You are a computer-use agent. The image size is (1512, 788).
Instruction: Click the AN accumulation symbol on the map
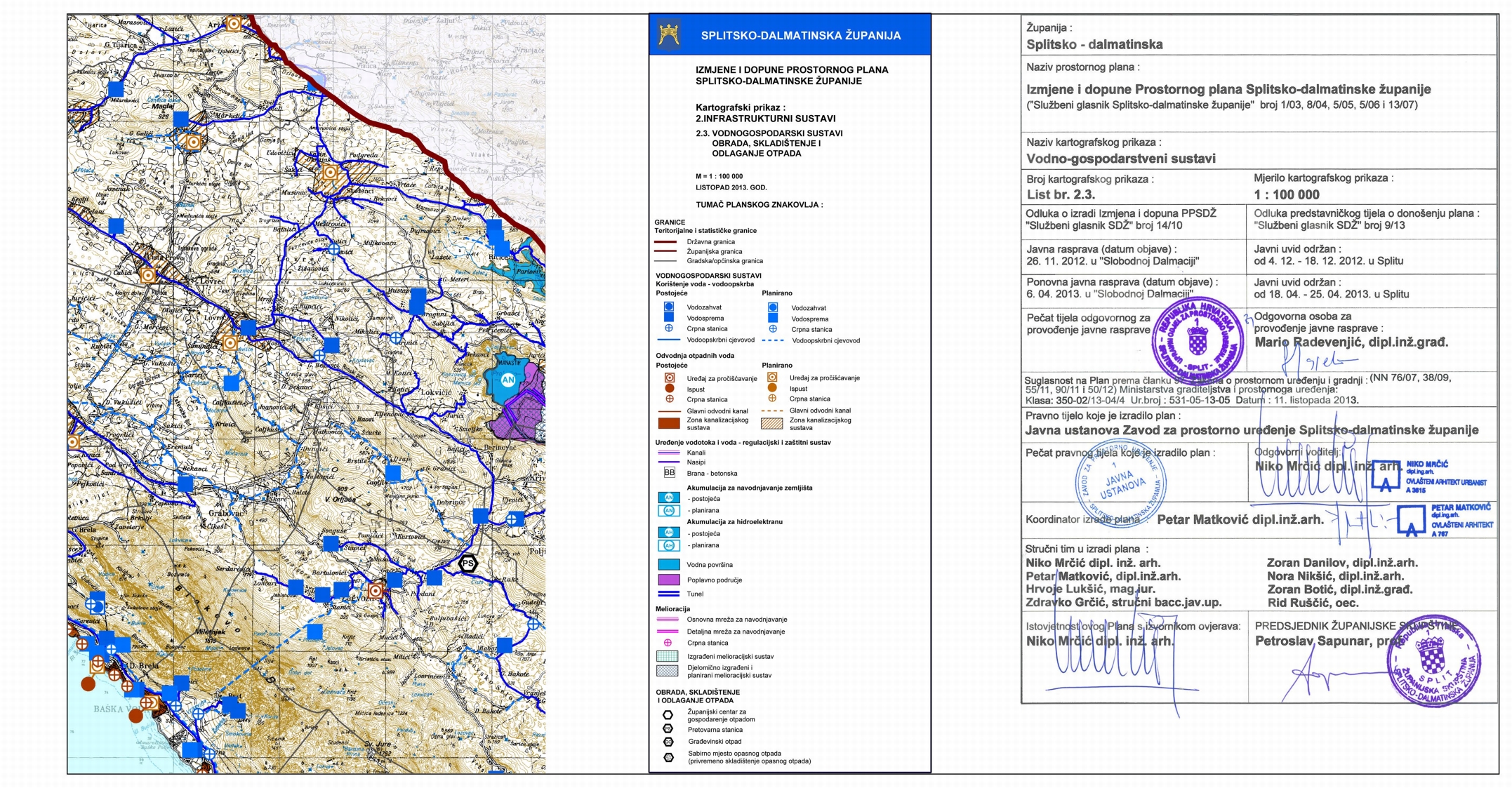(x=508, y=380)
